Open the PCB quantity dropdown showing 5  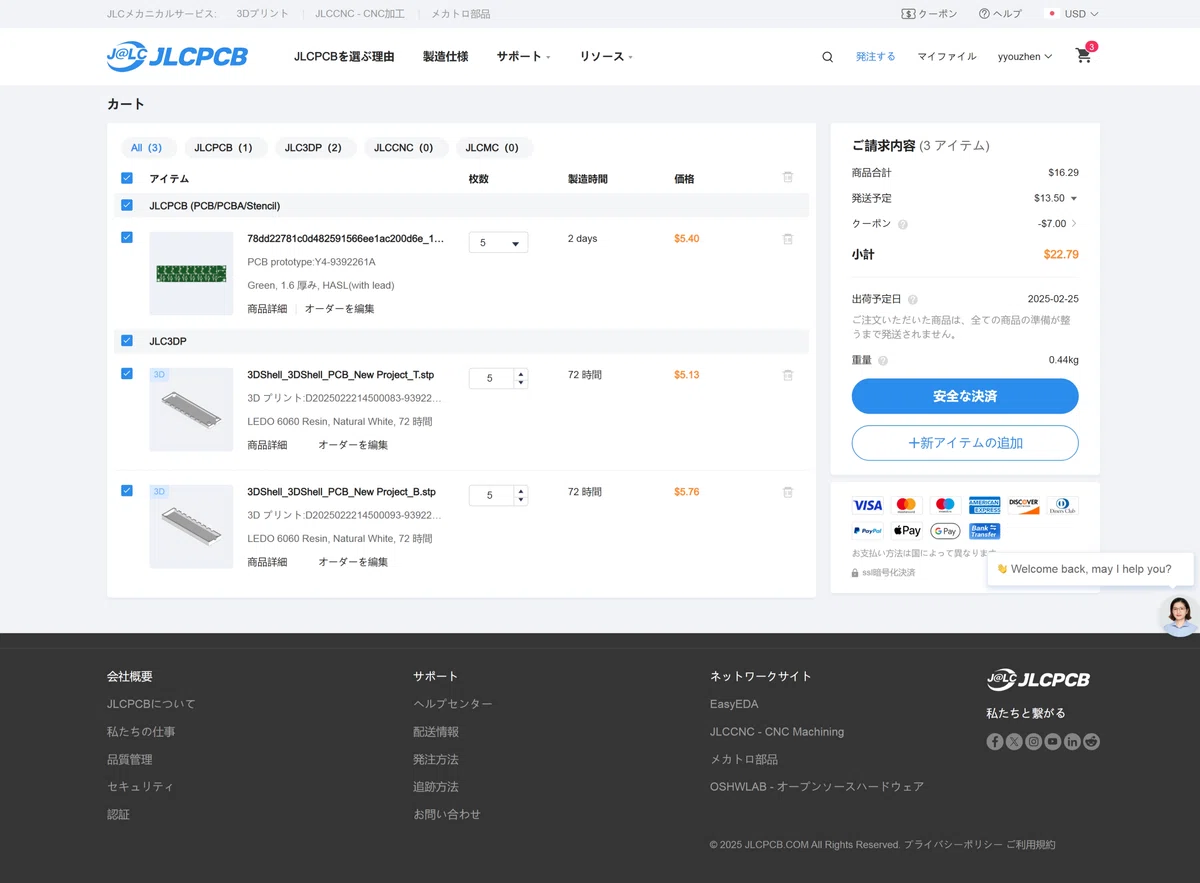[x=498, y=243]
